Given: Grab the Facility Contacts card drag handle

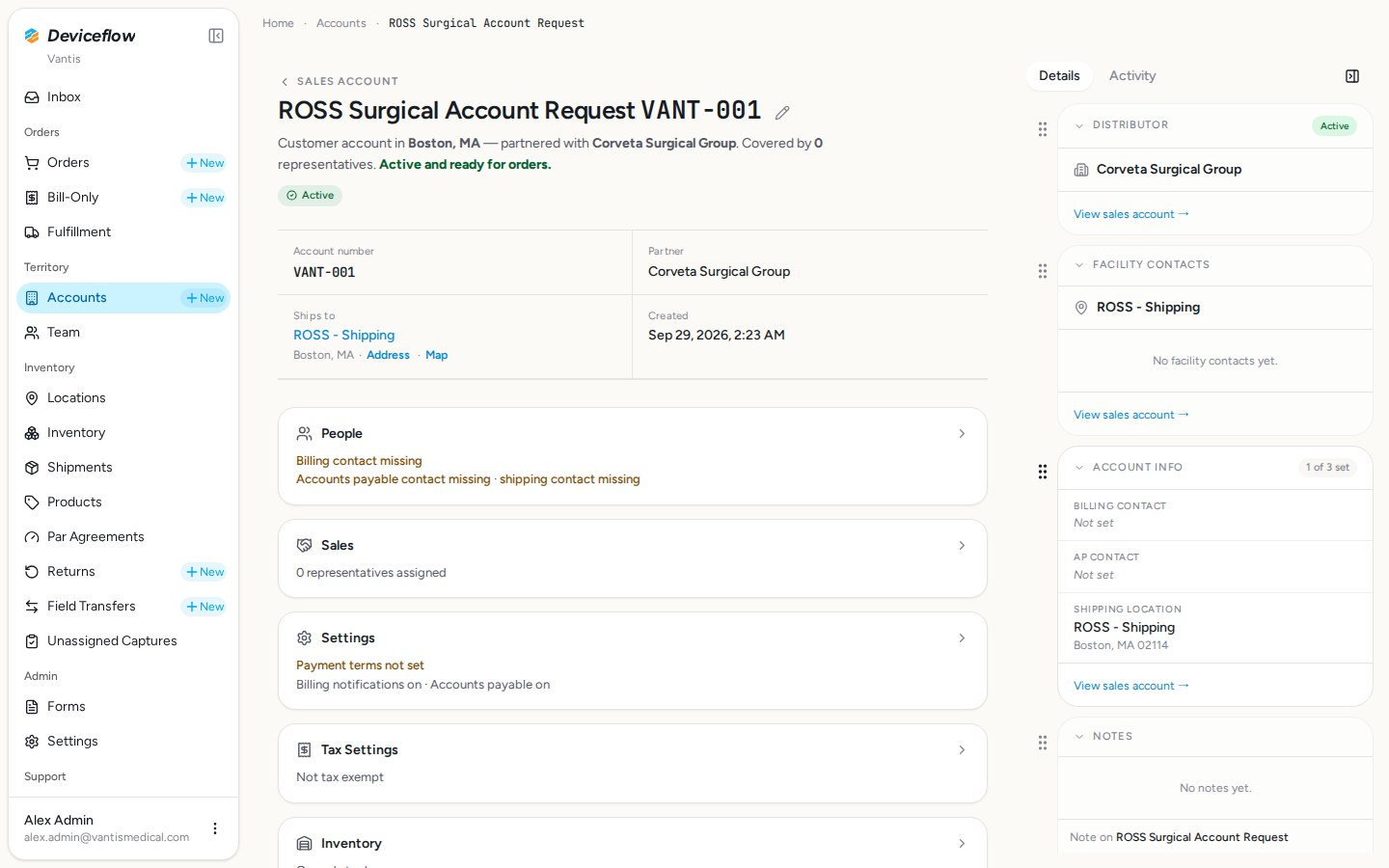Looking at the screenshot, I should [x=1043, y=271].
